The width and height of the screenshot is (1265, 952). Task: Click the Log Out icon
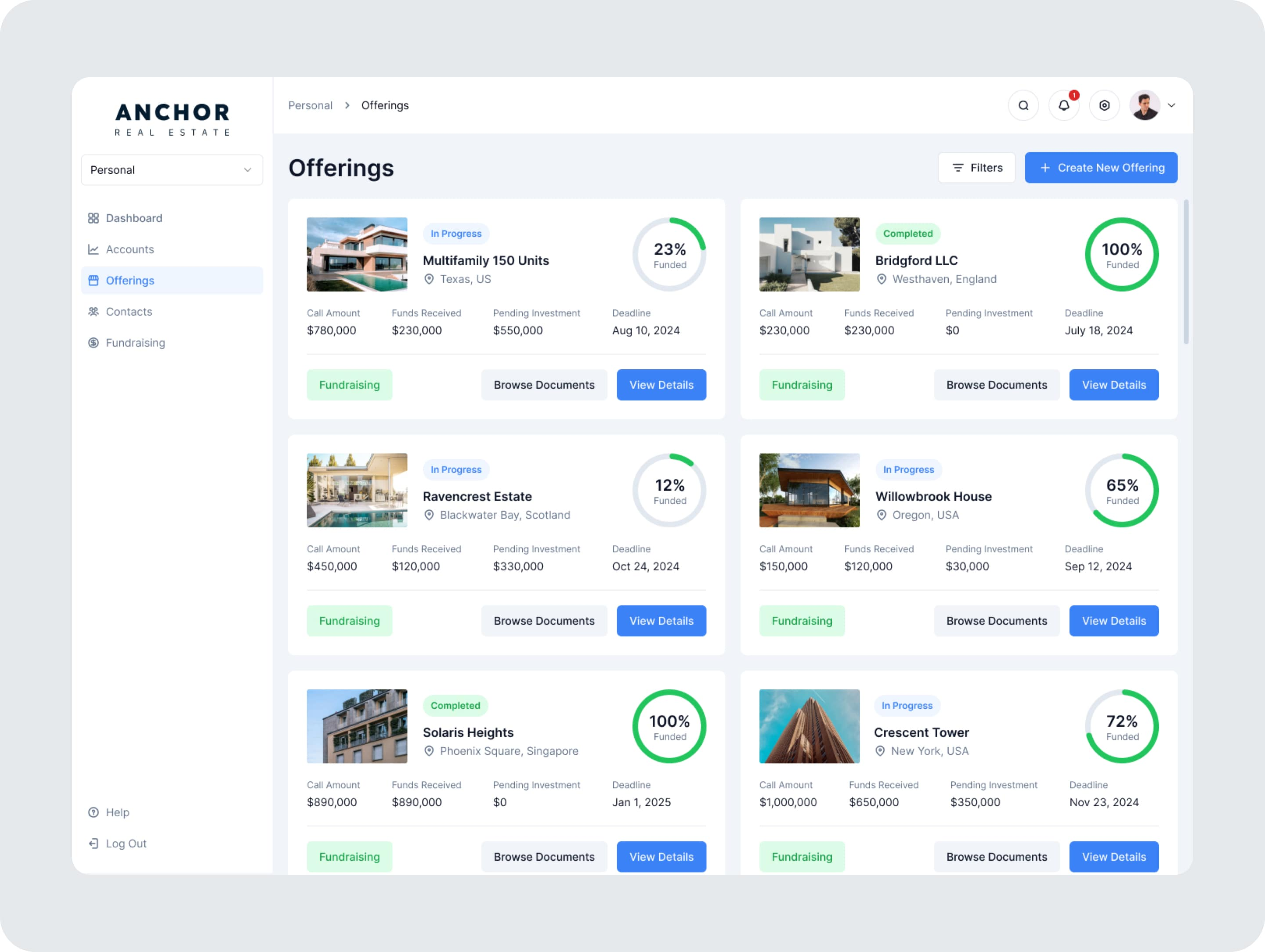[93, 844]
